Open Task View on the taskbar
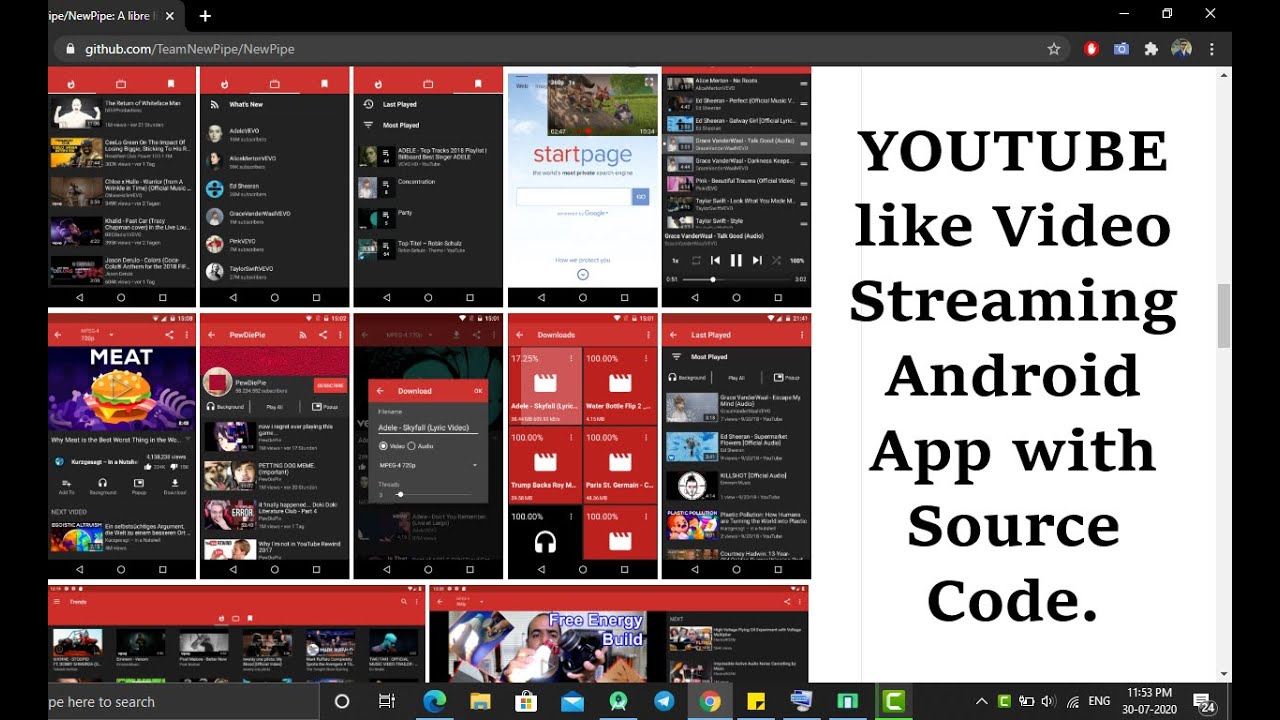 387,701
